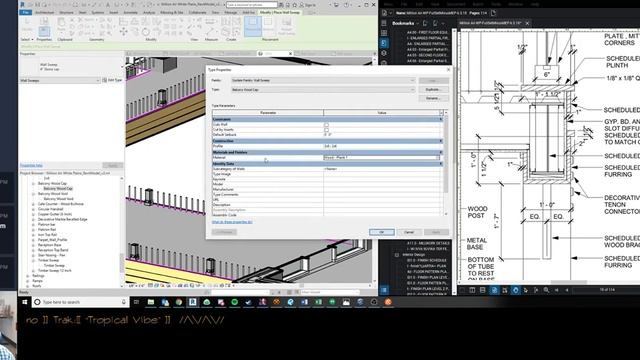Click the Duplicate button in Type Properties
This screenshot has width=640, height=360.
433,89
